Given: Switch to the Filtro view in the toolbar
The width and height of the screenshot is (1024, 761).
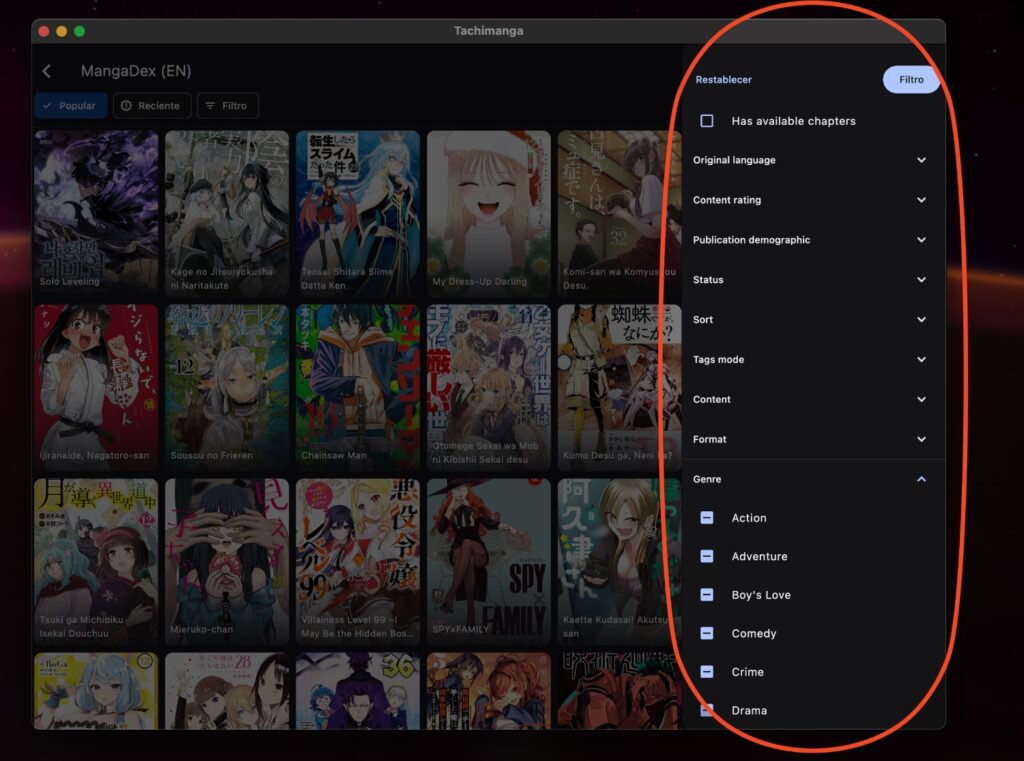Looking at the screenshot, I should pyautogui.click(x=910, y=79).
